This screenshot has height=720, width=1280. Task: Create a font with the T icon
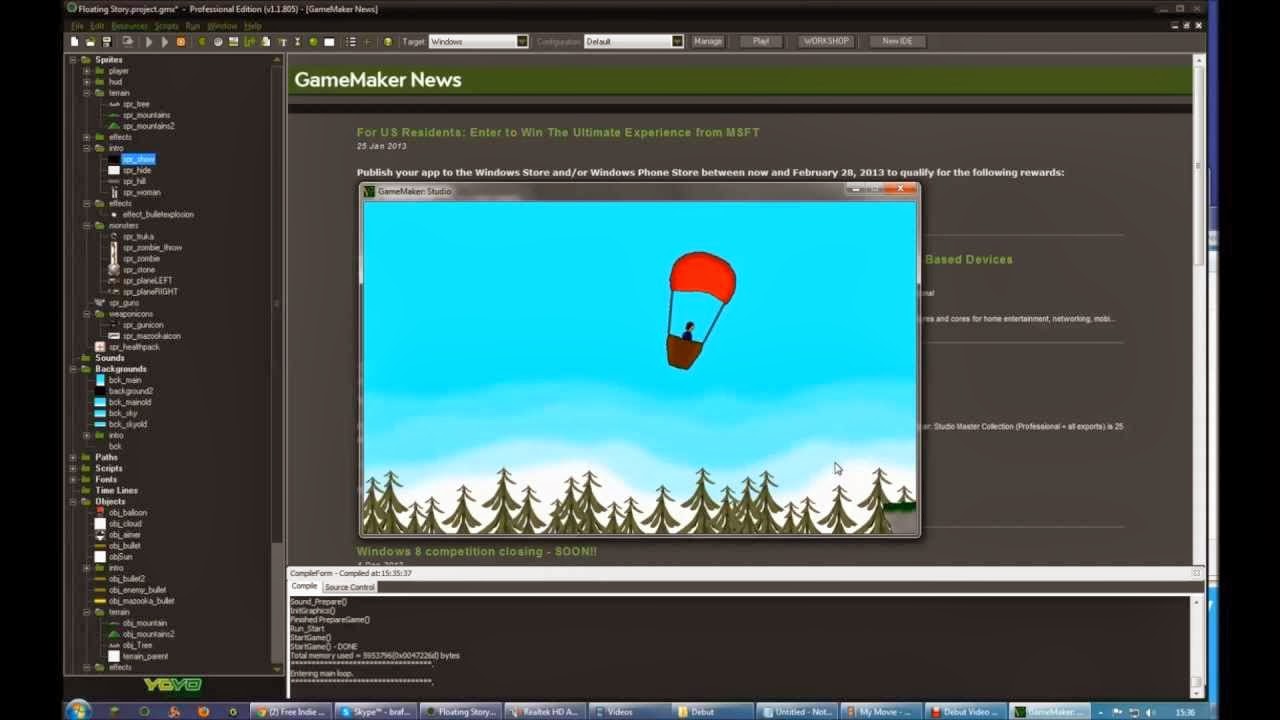(x=283, y=42)
